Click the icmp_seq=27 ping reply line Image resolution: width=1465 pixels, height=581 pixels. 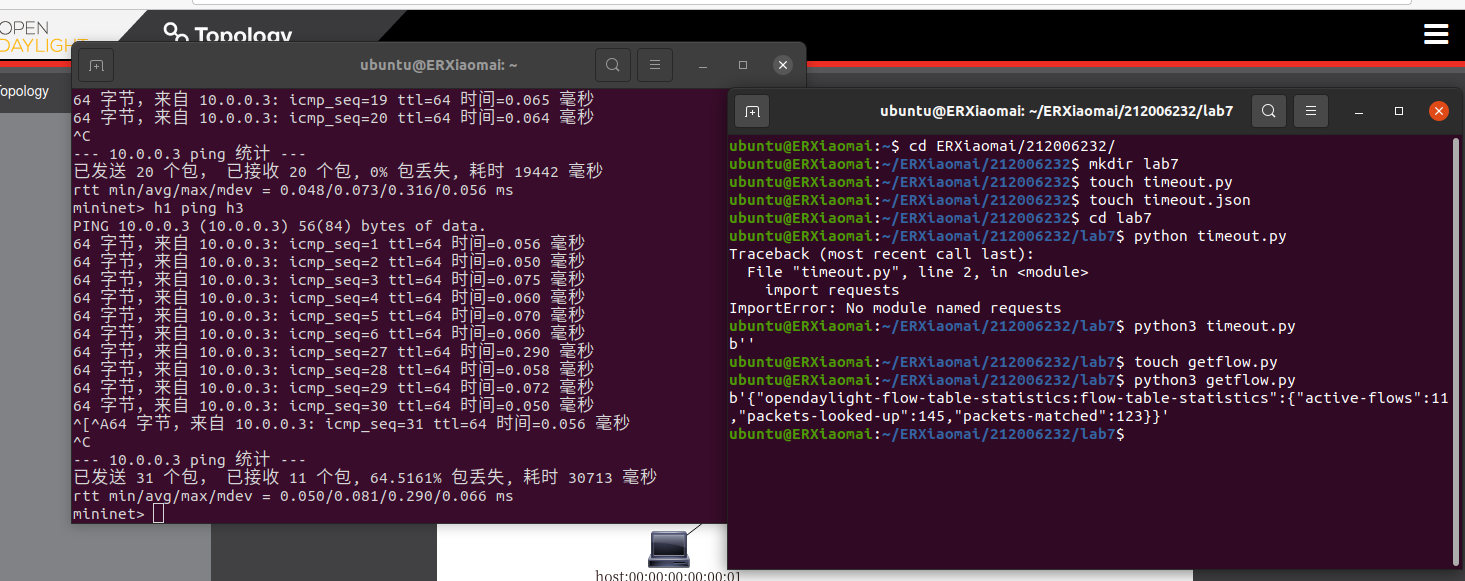point(333,352)
